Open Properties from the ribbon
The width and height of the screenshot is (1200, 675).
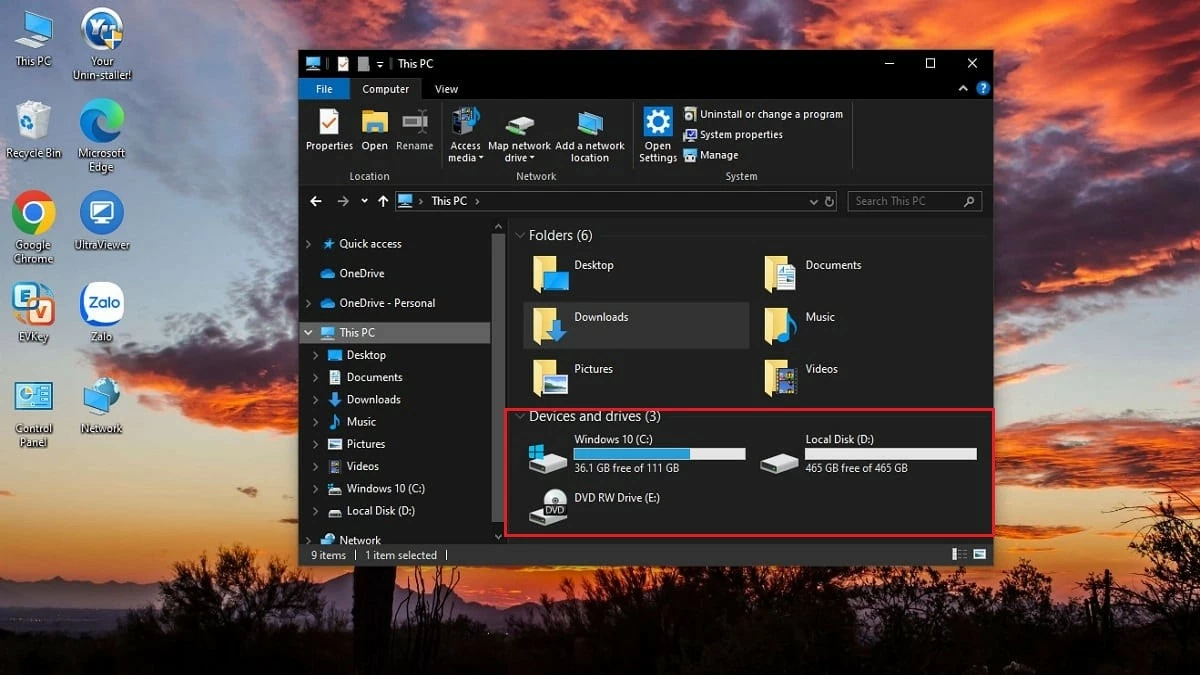(x=329, y=133)
